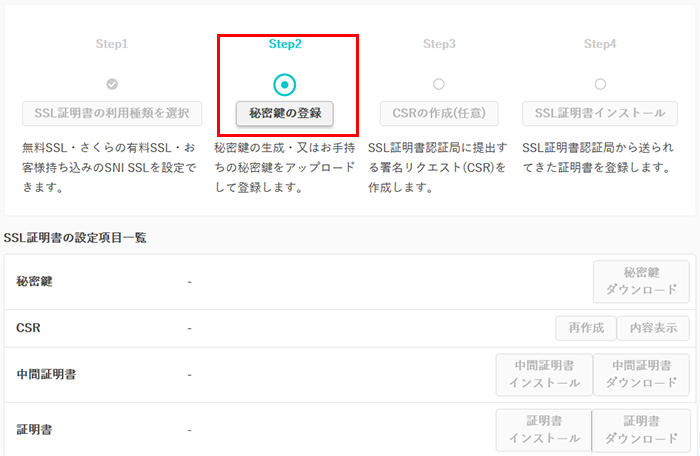The image size is (700, 456).
Task: Select the active Step2 radio indicator
Action: coord(285,85)
